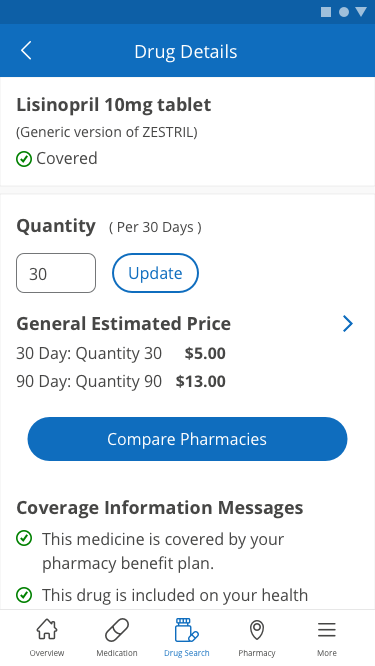Click the General Estimated Price heading
375x666 pixels.
coord(124,324)
